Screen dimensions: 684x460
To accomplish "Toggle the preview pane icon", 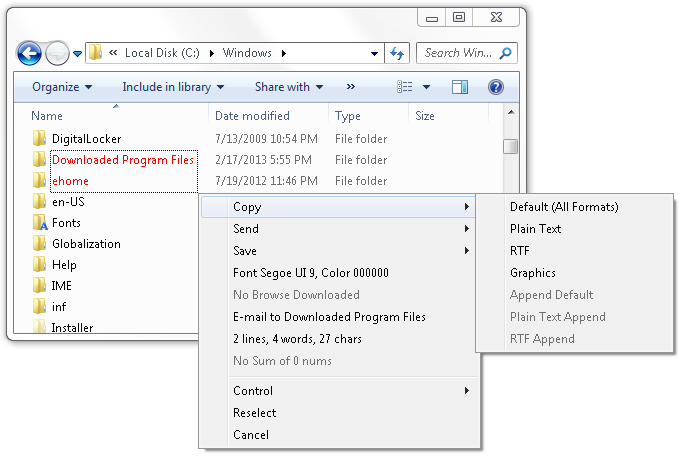I will click(460, 87).
